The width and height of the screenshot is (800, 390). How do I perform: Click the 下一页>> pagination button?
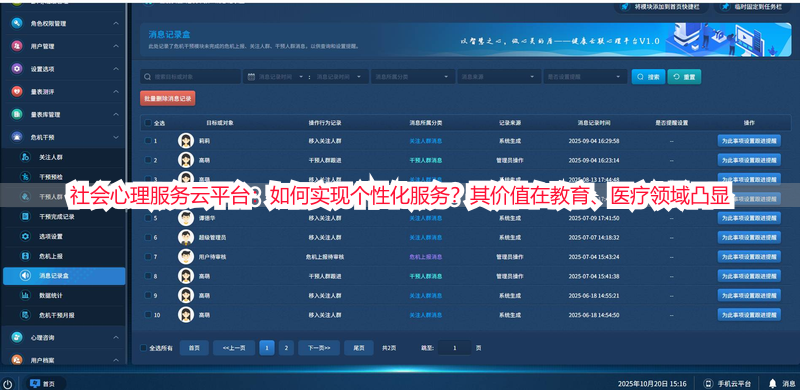click(x=319, y=348)
